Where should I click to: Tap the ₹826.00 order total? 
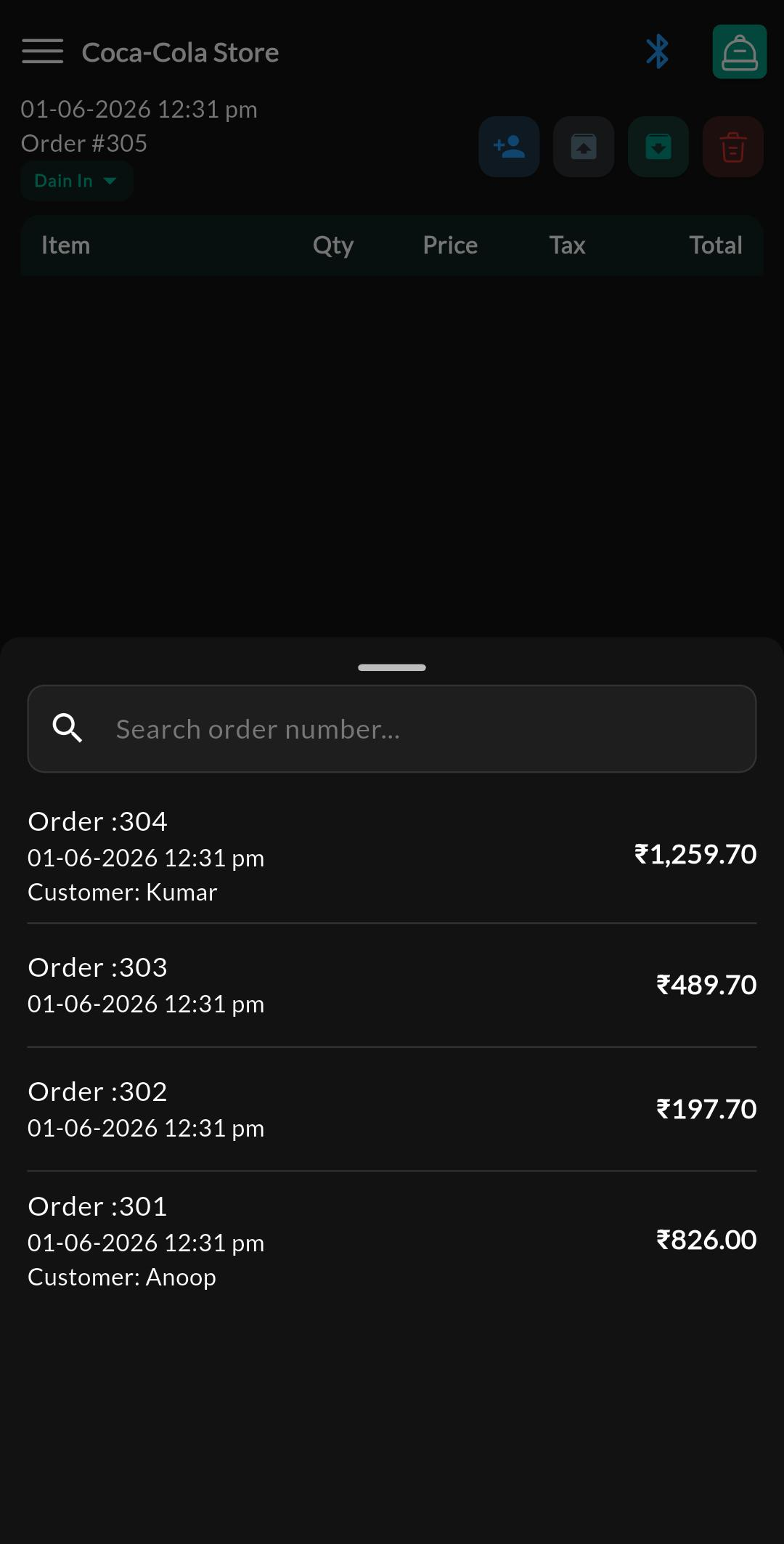pos(706,1240)
